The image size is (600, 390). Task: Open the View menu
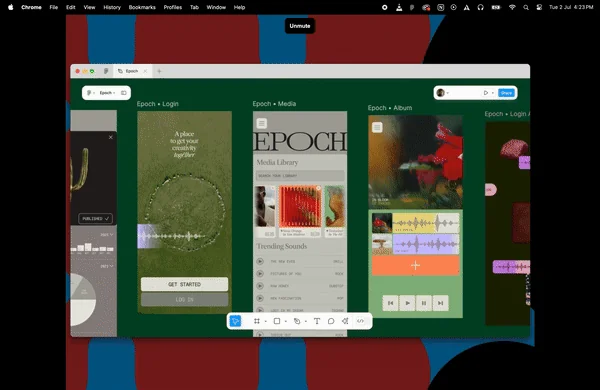tap(89, 7)
